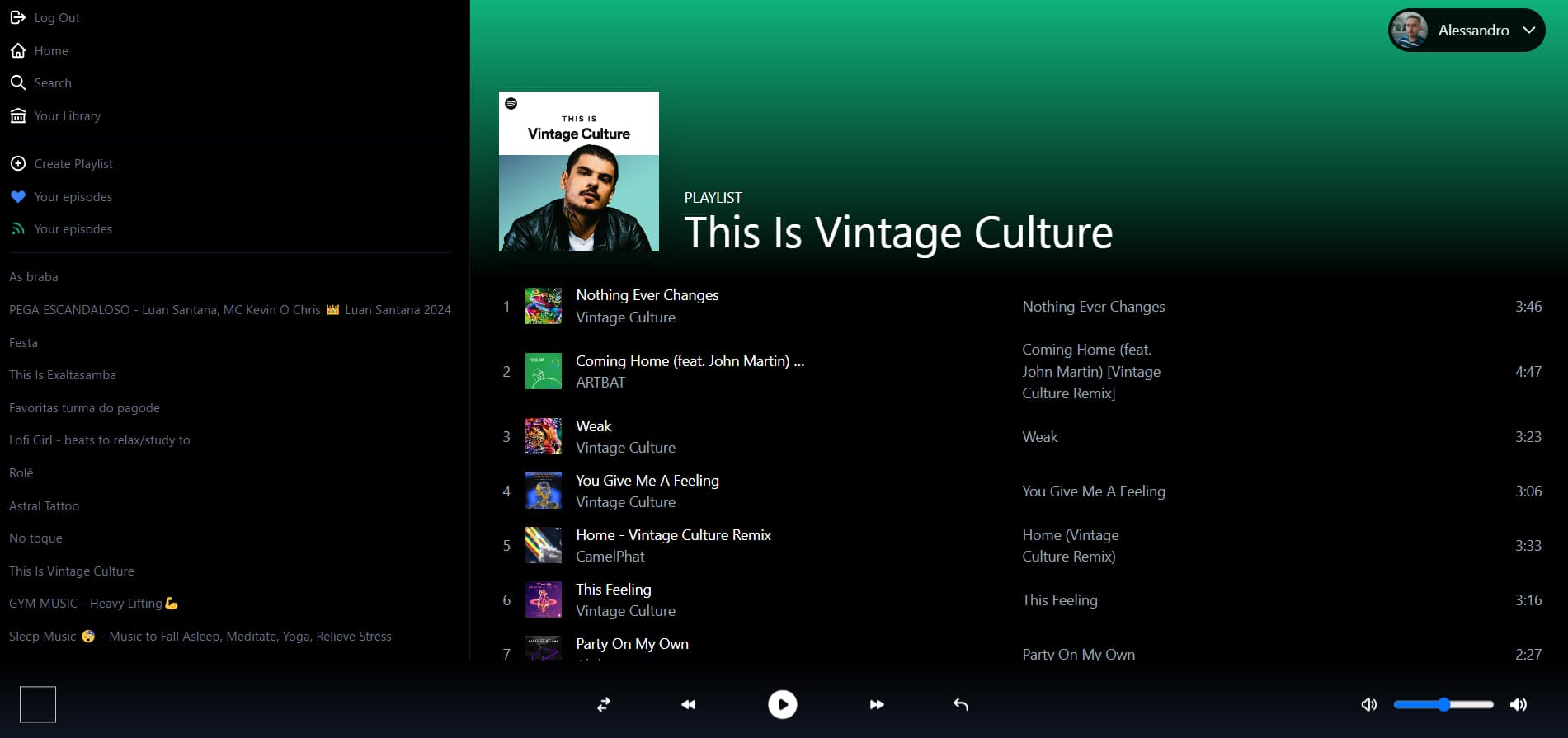Image resolution: width=1568 pixels, height=738 pixels.
Task: Click the replay arrow icon
Action: pyautogui.click(x=961, y=704)
